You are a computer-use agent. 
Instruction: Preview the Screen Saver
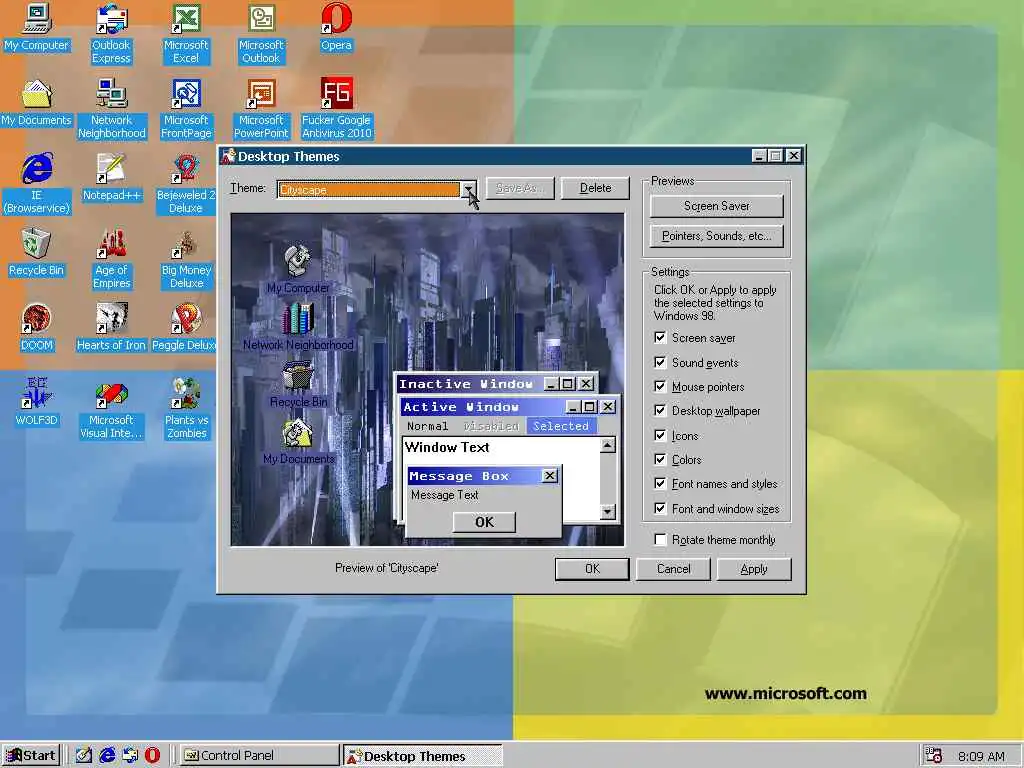(716, 206)
